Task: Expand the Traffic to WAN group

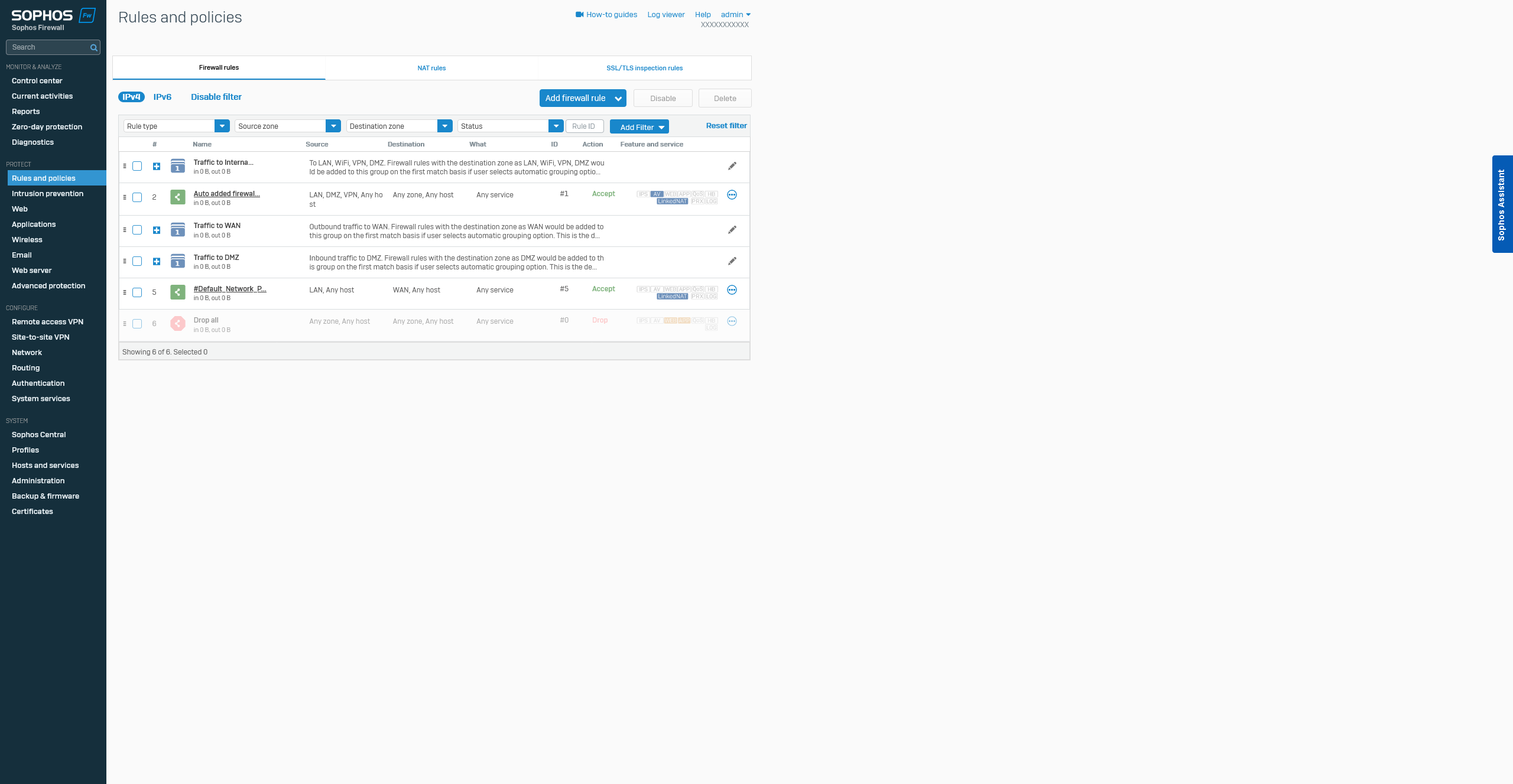Action: point(157,230)
